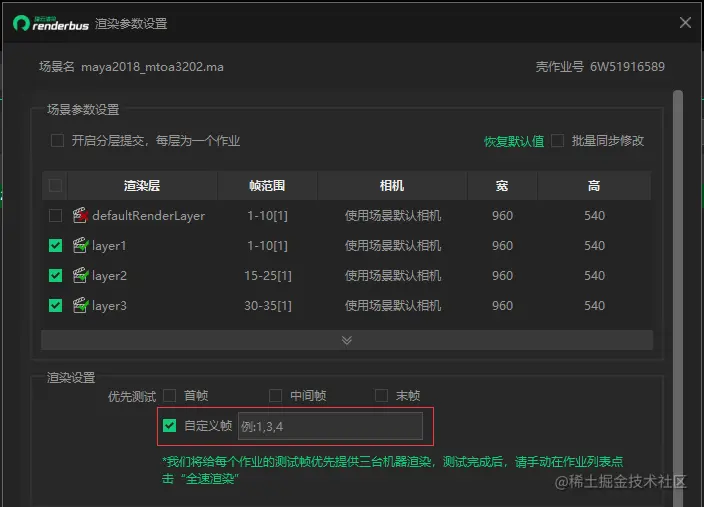Click the layer3 clapperboard icon
This screenshot has height=507, width=704.
80,306
